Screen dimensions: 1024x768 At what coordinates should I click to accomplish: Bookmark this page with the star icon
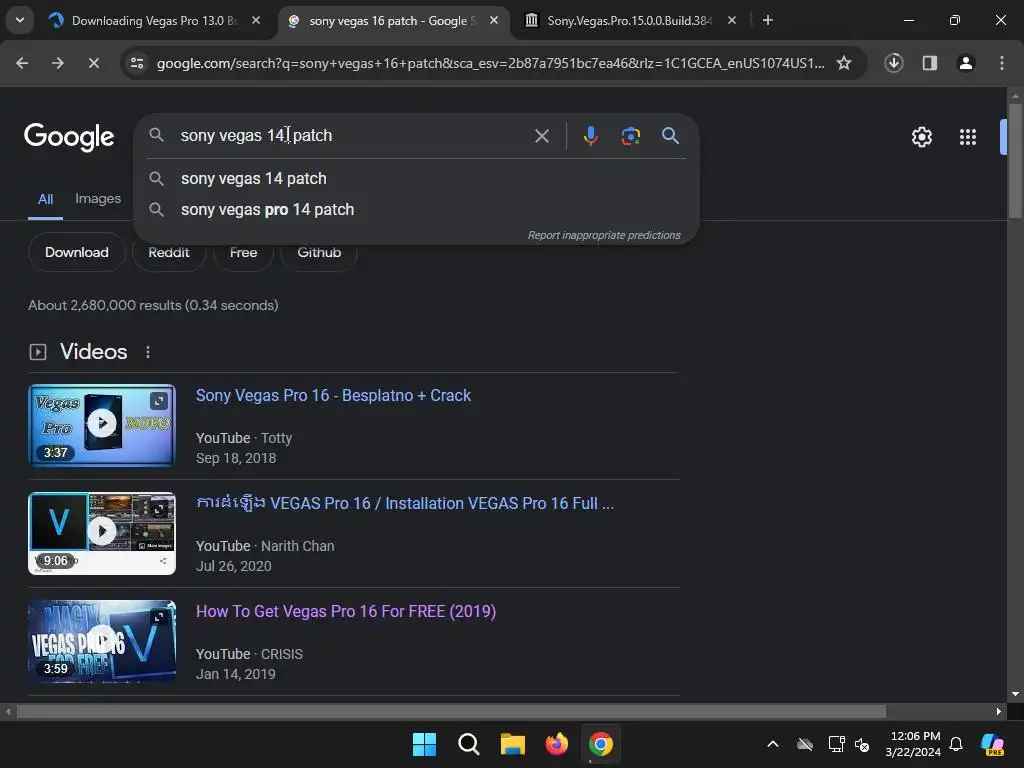844,63
